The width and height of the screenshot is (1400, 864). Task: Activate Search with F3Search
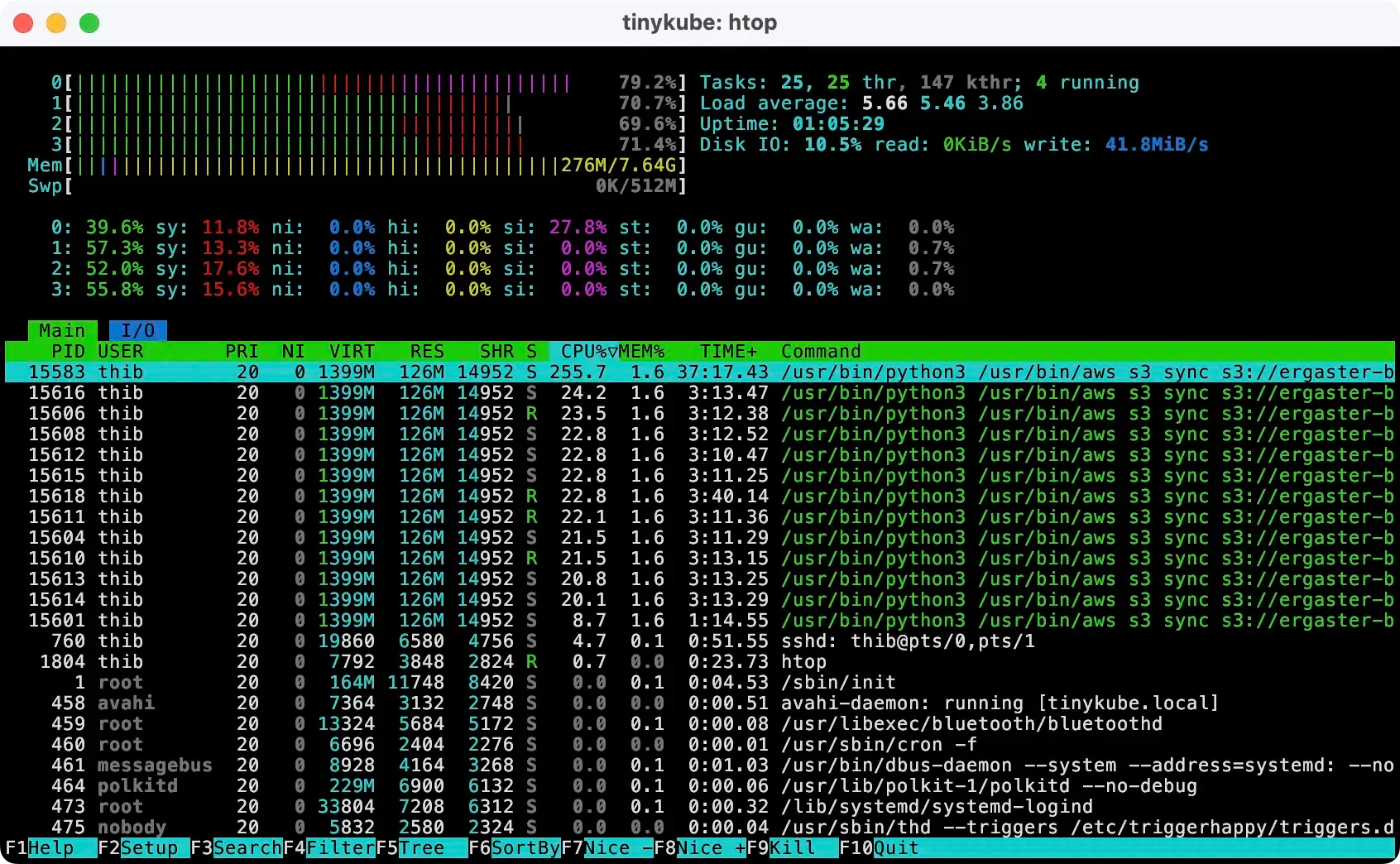(x=236, y=847)
